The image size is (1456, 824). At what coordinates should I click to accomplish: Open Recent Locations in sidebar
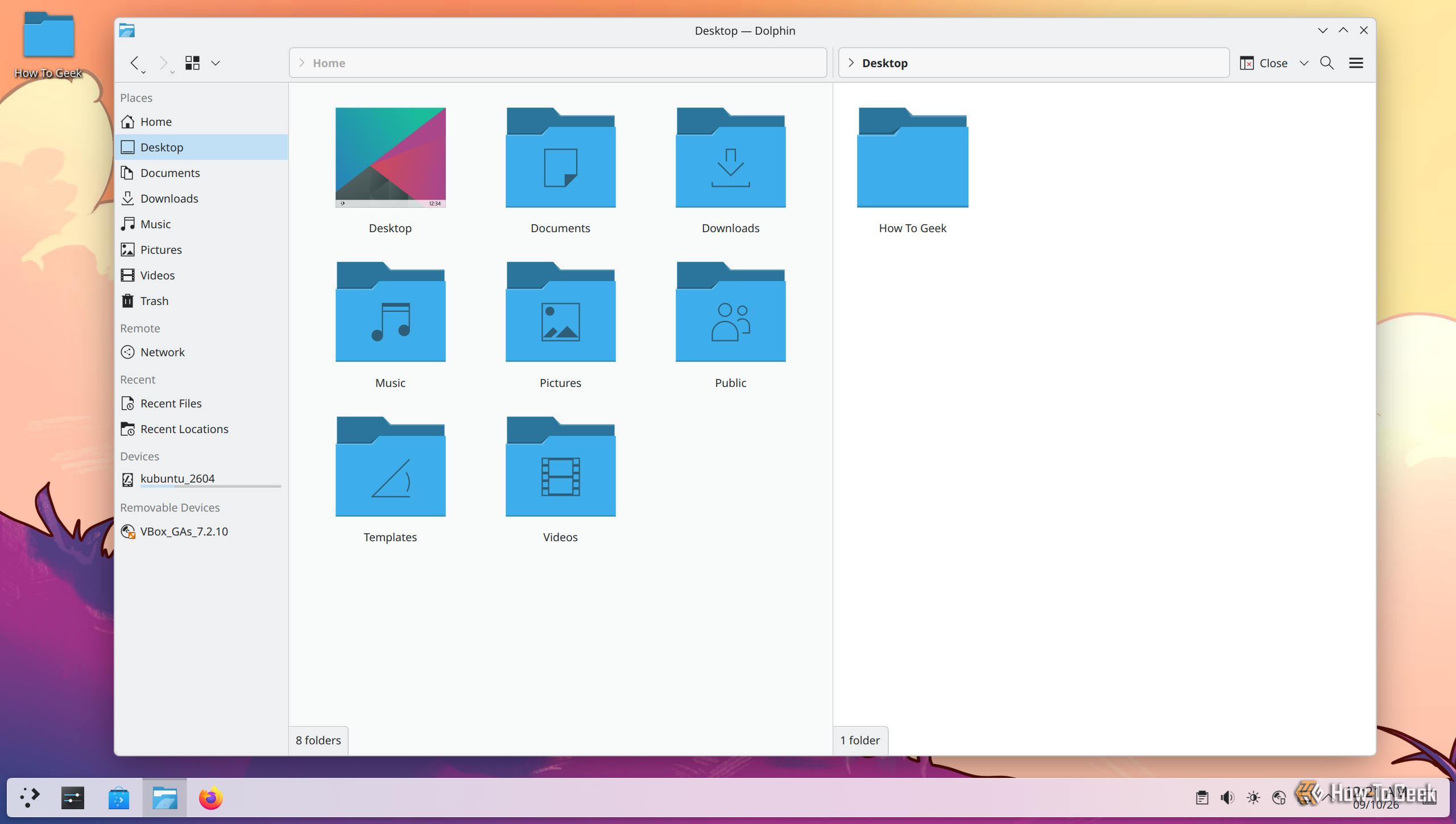pos(201,429)
